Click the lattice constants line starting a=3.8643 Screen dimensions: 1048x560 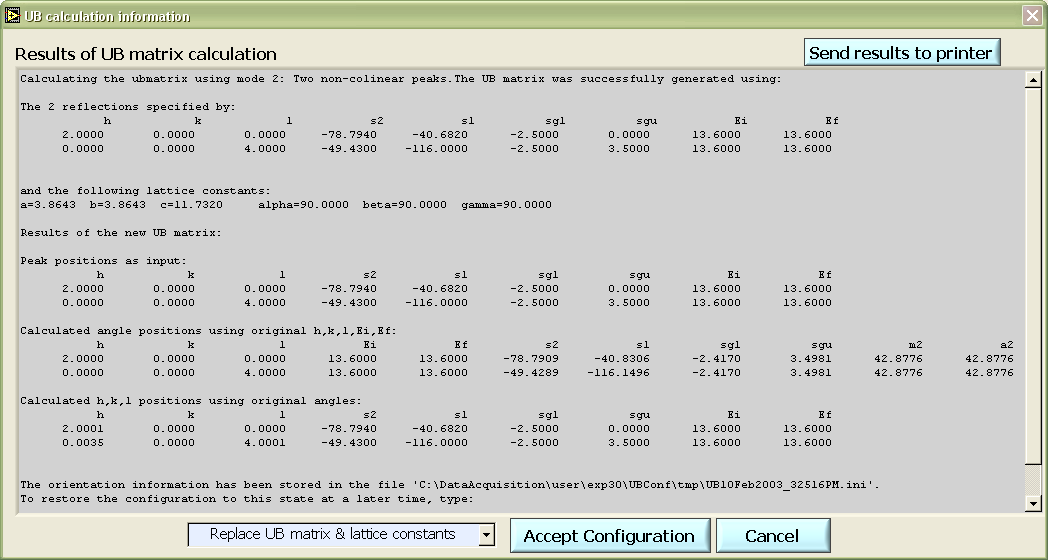coord(285,205)
